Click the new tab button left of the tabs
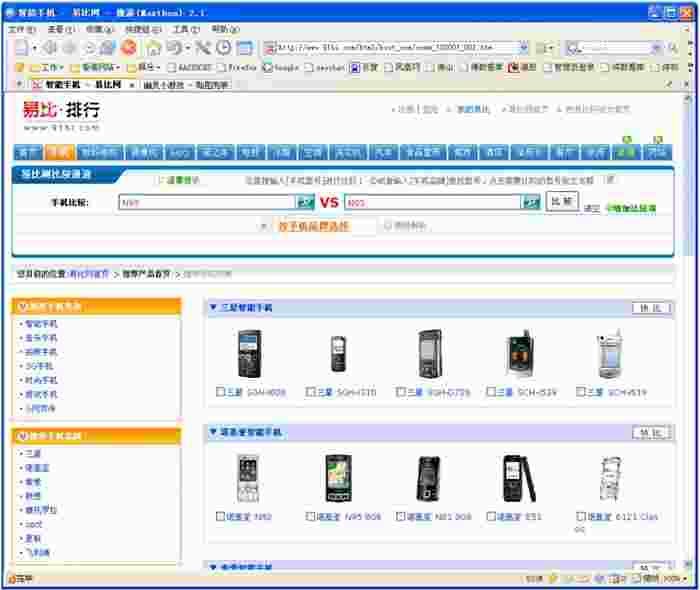The image size is (700, 590). click(19, 84)
